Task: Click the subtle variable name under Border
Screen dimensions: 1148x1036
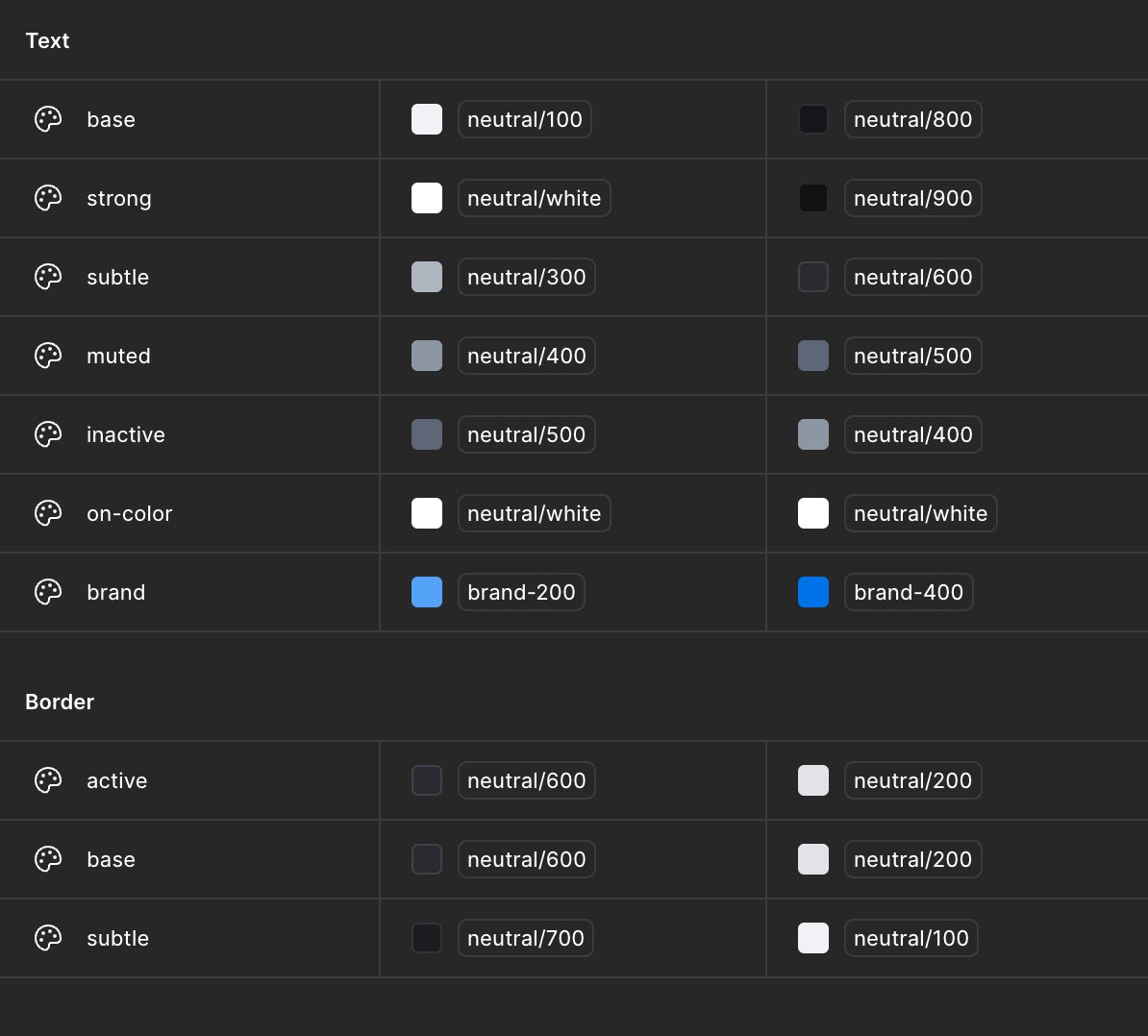Action: point(118,938)
